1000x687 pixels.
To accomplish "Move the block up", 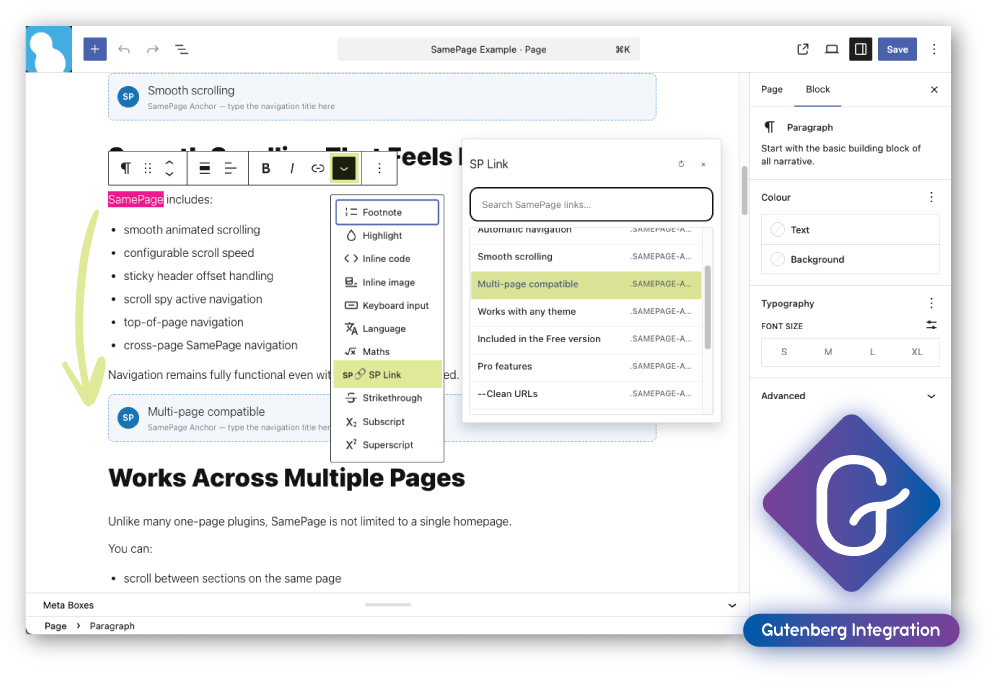I will (x=169, y=162).
